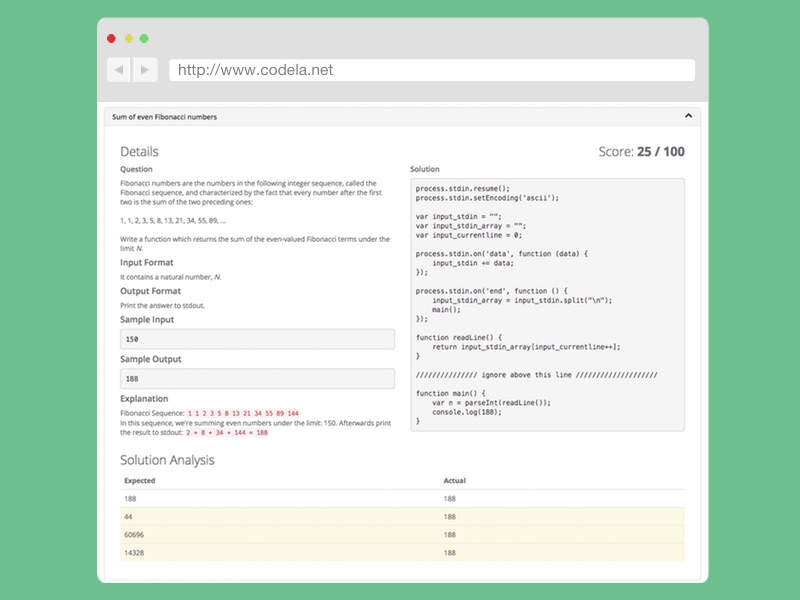800x600 pixels.
Task: Click the Expected column header
Action: click(x=139, y=481)
